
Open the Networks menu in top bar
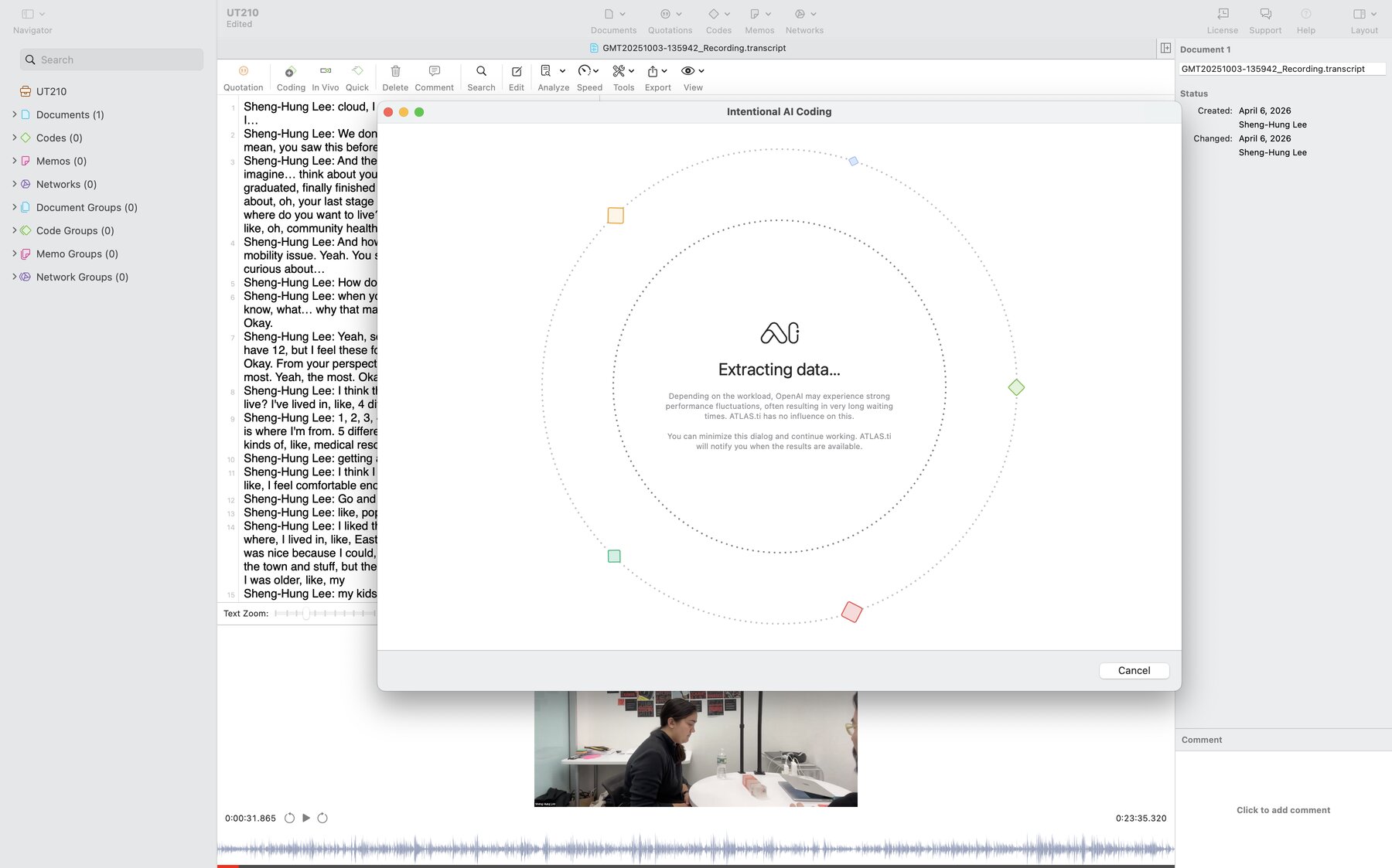(x=804, y=14)
